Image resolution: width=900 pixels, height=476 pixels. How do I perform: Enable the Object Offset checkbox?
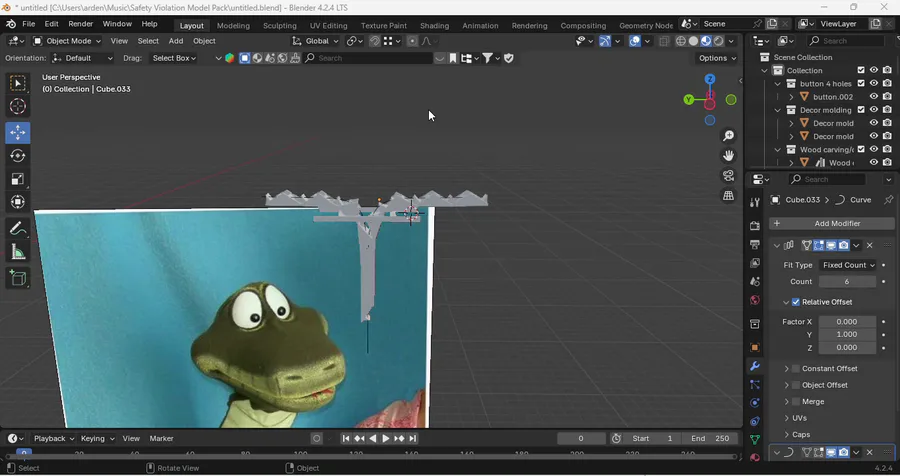click(796, 385)
